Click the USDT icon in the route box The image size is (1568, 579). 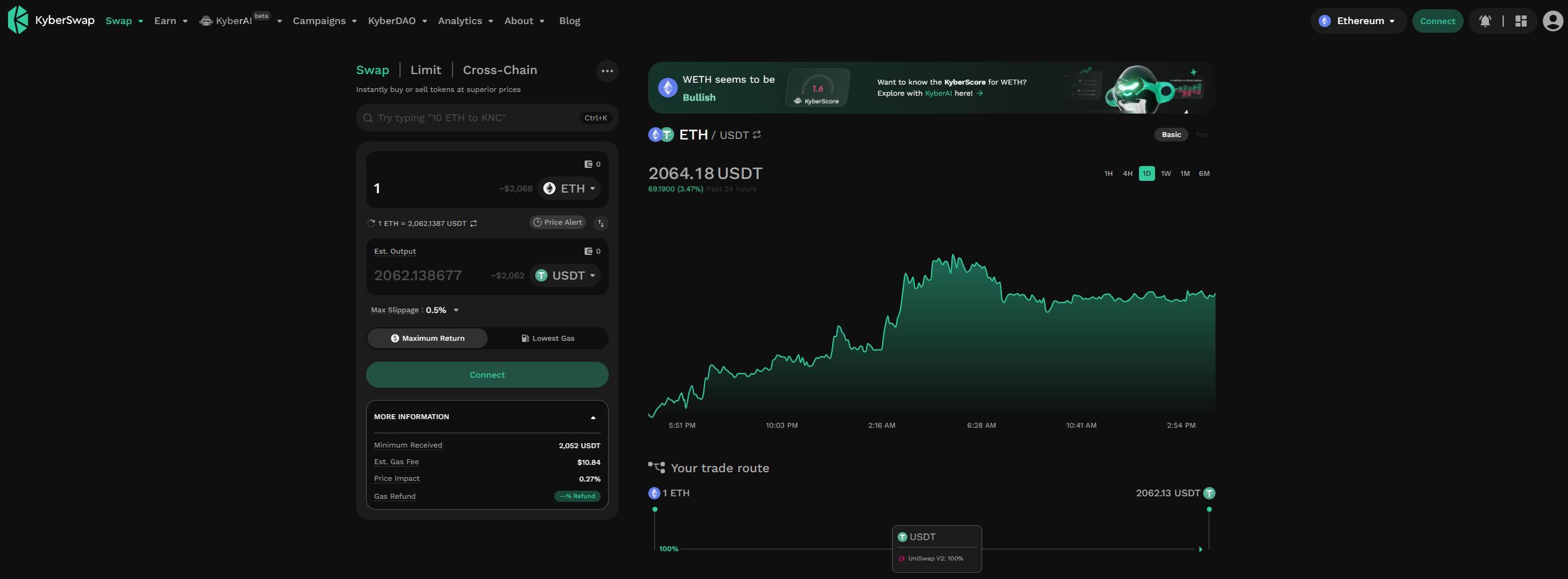coord(902,537)
